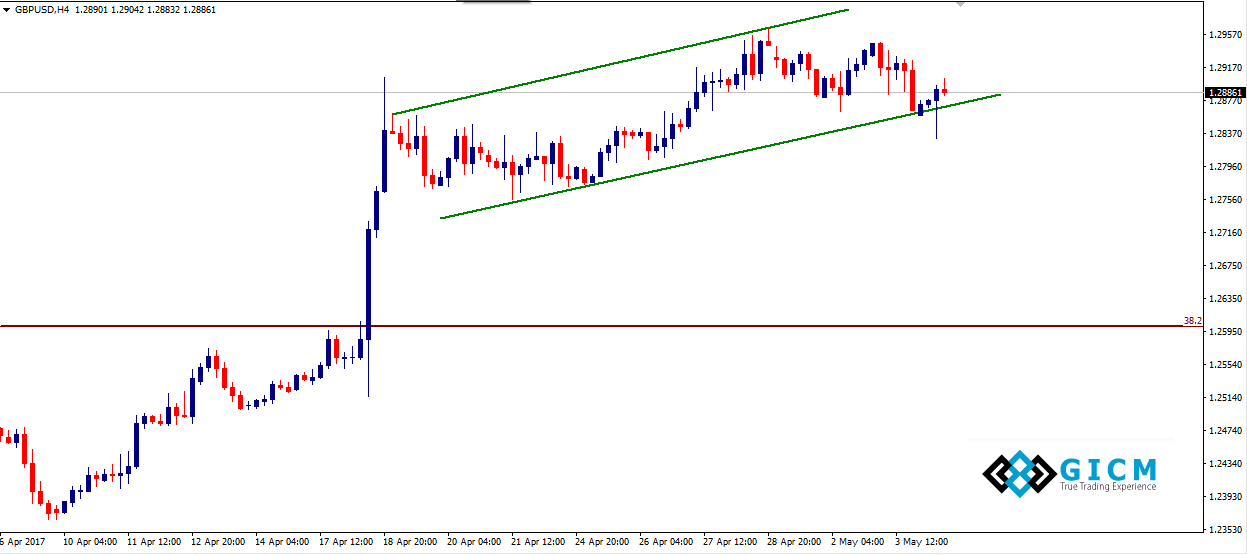Select the red horizontal Fibonacci line

600,326
